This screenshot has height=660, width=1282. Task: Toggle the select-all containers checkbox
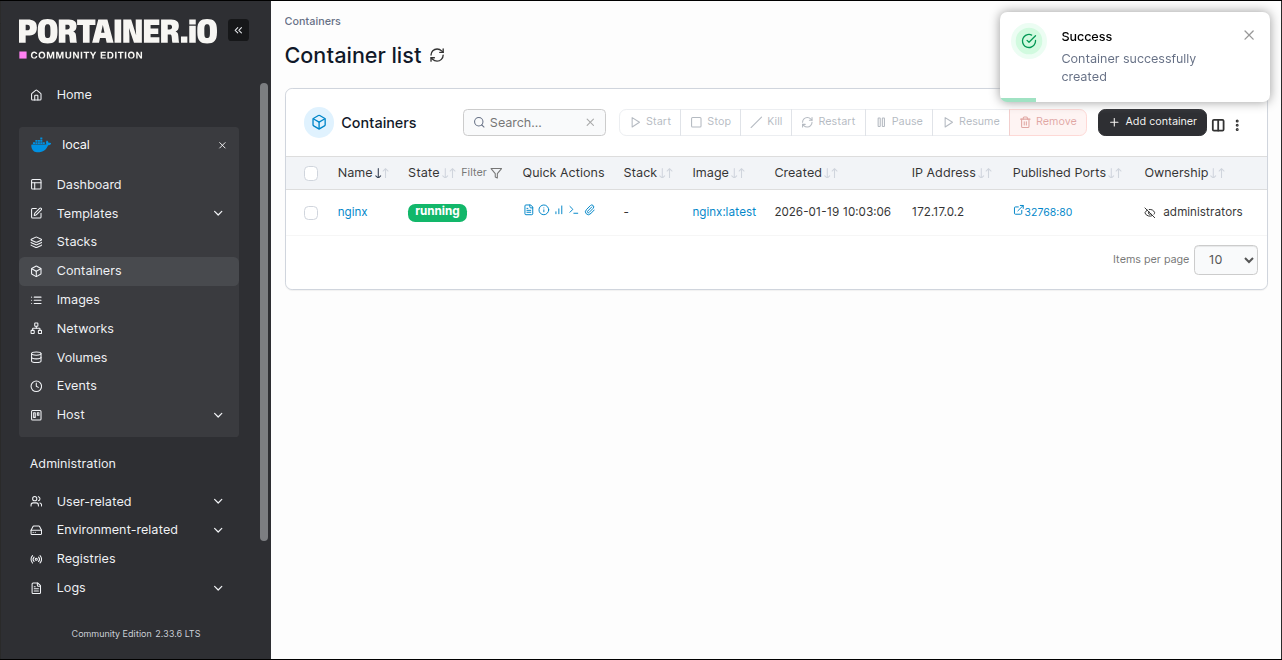click(311, 173)
